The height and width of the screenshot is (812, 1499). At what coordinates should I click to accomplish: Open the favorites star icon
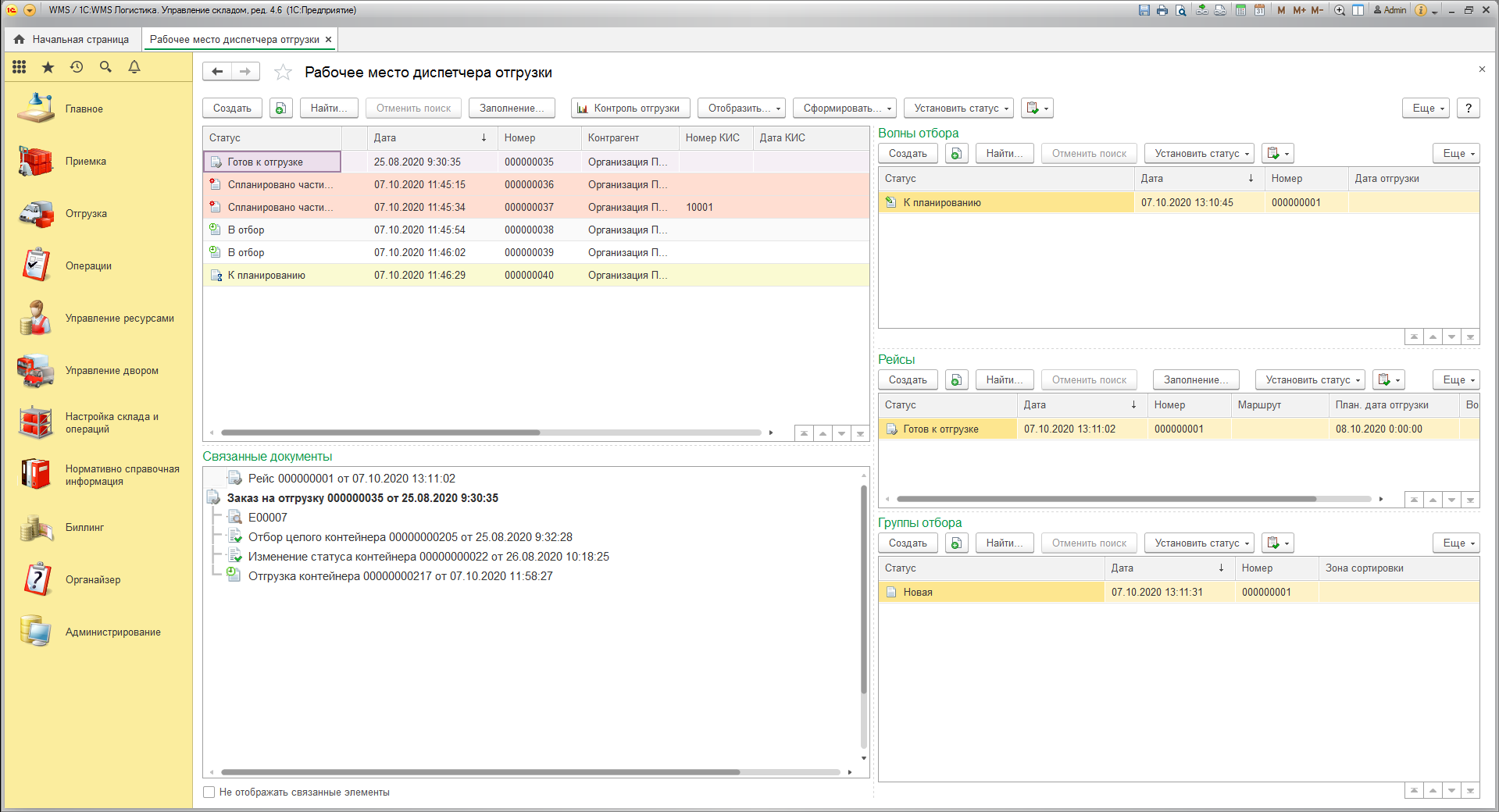(48, 67)
